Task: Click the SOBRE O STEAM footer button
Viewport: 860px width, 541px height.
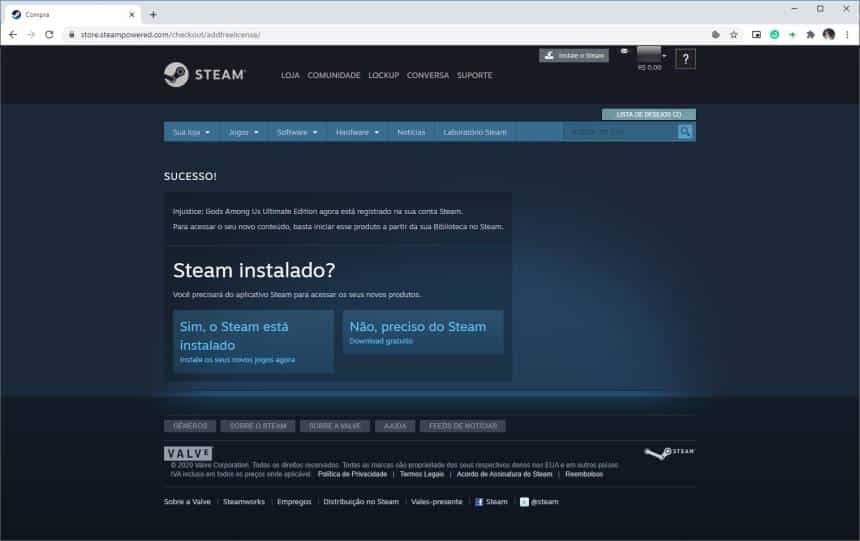Action: pyautogui.click(x=258, y=426)
